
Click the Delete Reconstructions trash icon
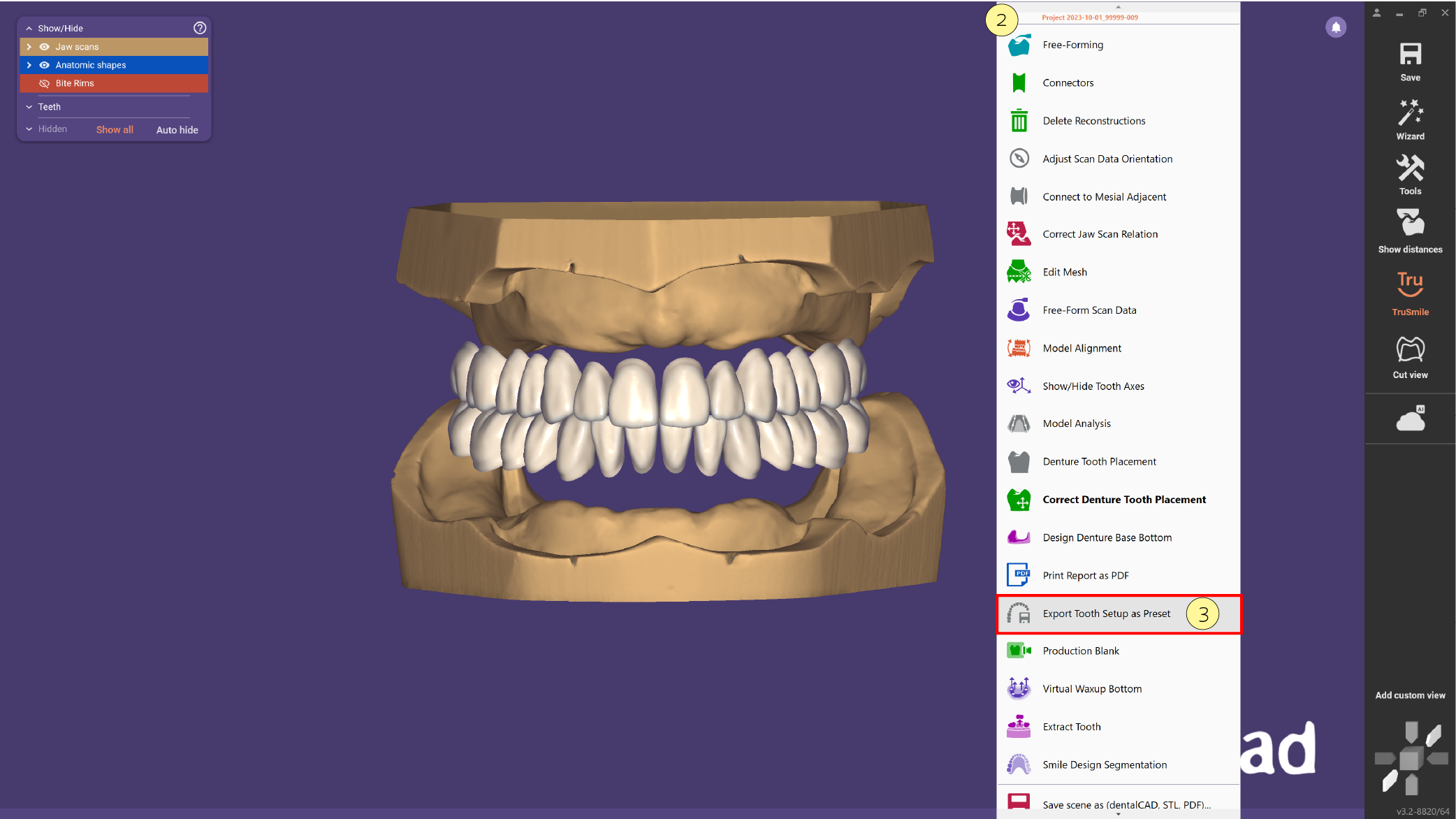coord(1019,120)
